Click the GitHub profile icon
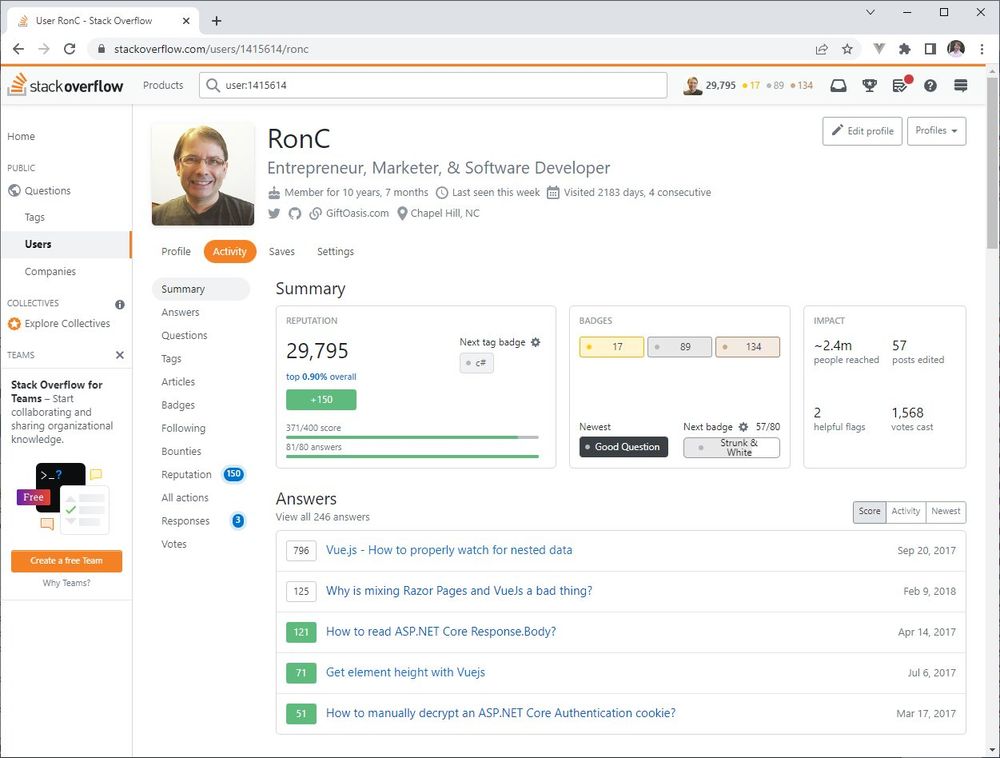 coord(295,214)
